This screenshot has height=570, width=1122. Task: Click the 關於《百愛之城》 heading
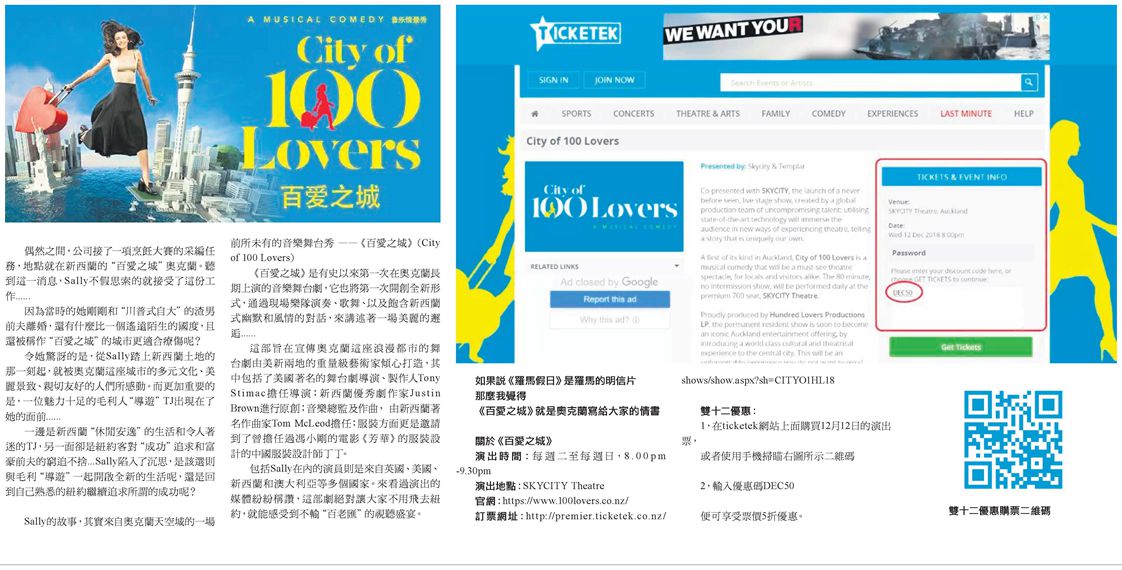click(514, 441)
